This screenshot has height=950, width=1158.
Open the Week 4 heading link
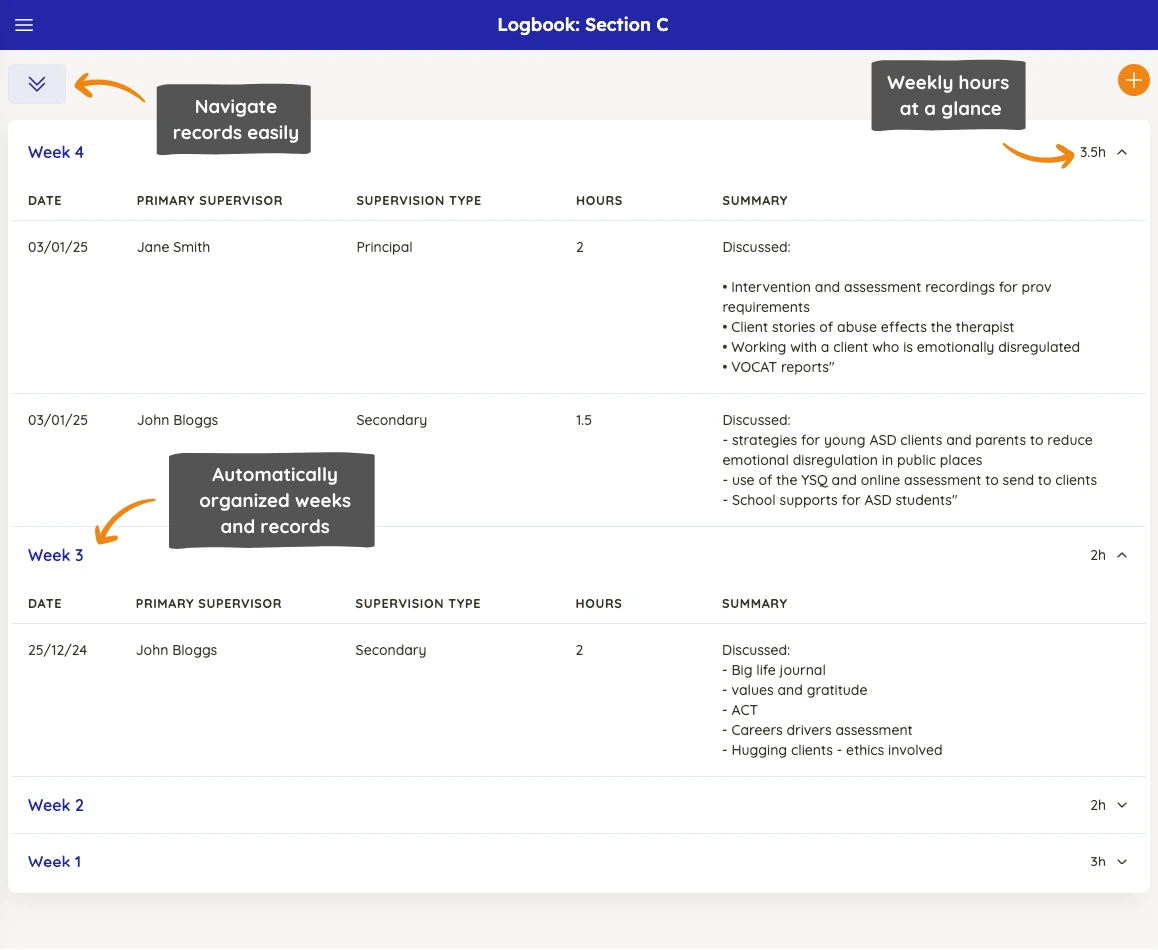pyautogui.click(x=55, y=152)
